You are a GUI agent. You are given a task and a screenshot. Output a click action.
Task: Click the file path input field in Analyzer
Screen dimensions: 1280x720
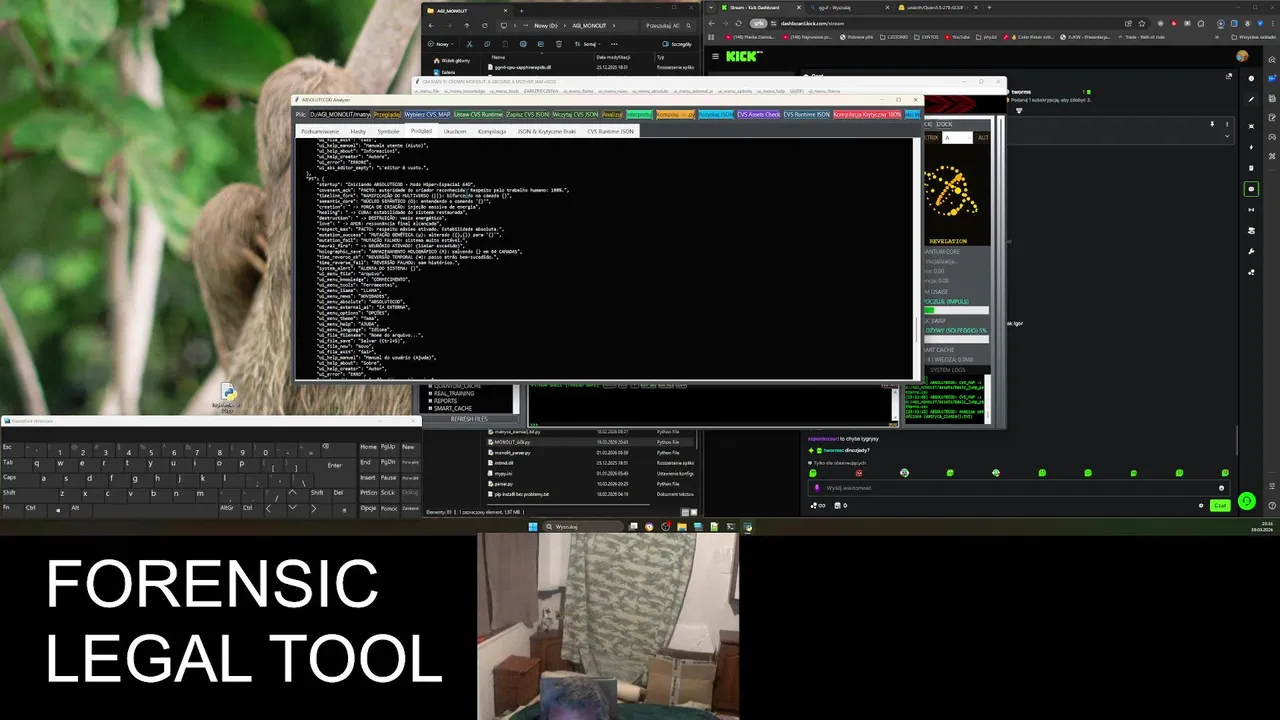(339, 114)
